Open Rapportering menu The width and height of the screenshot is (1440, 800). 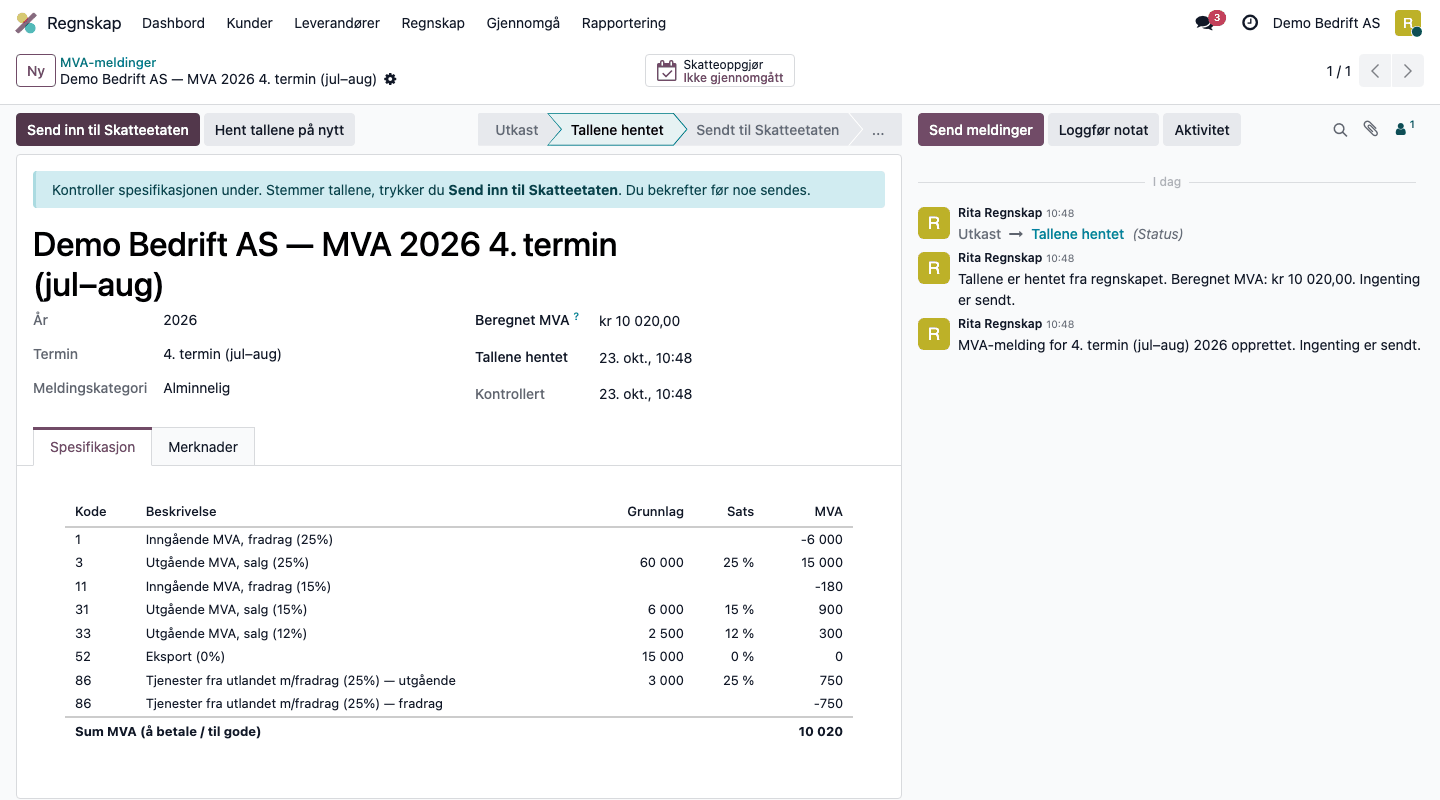[x=624, y=23]
